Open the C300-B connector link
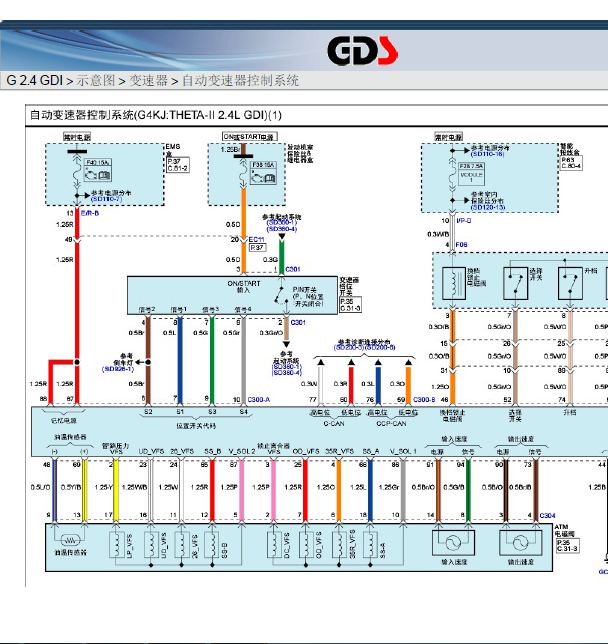Viewport: 608px width, 644px height. click(424, 399)
